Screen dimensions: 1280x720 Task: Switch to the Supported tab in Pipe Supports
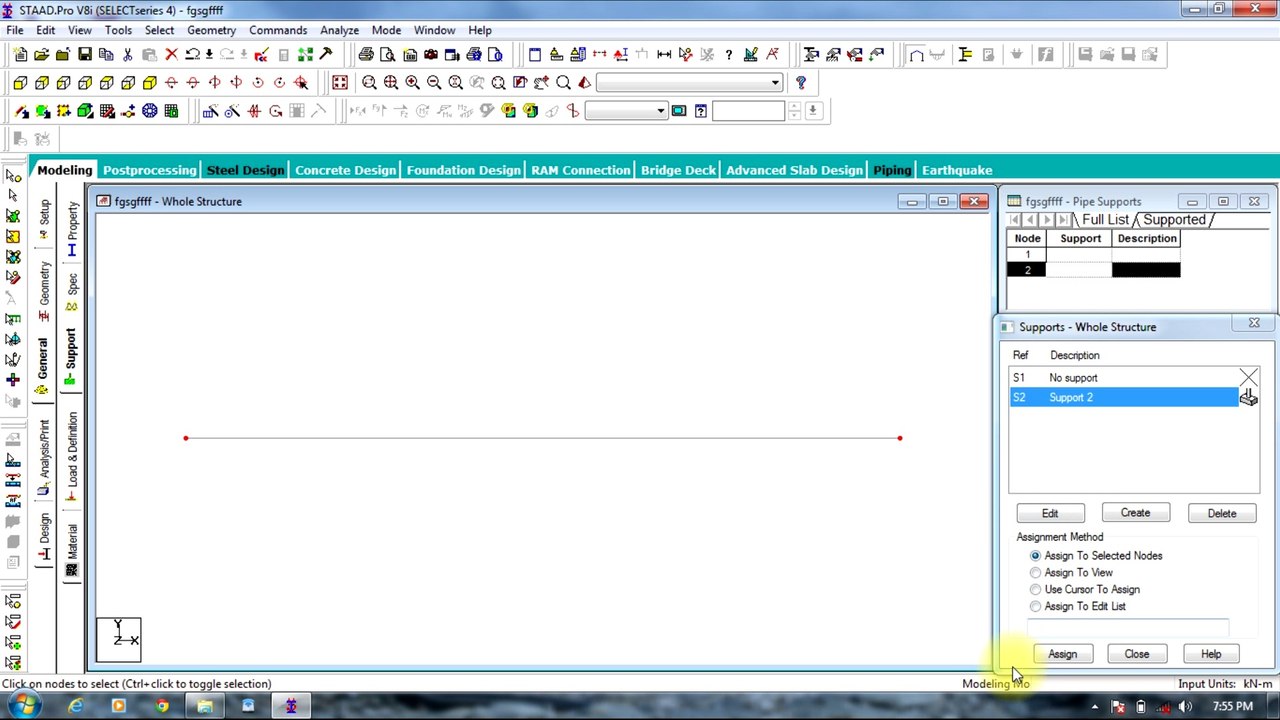point(1174,220)
